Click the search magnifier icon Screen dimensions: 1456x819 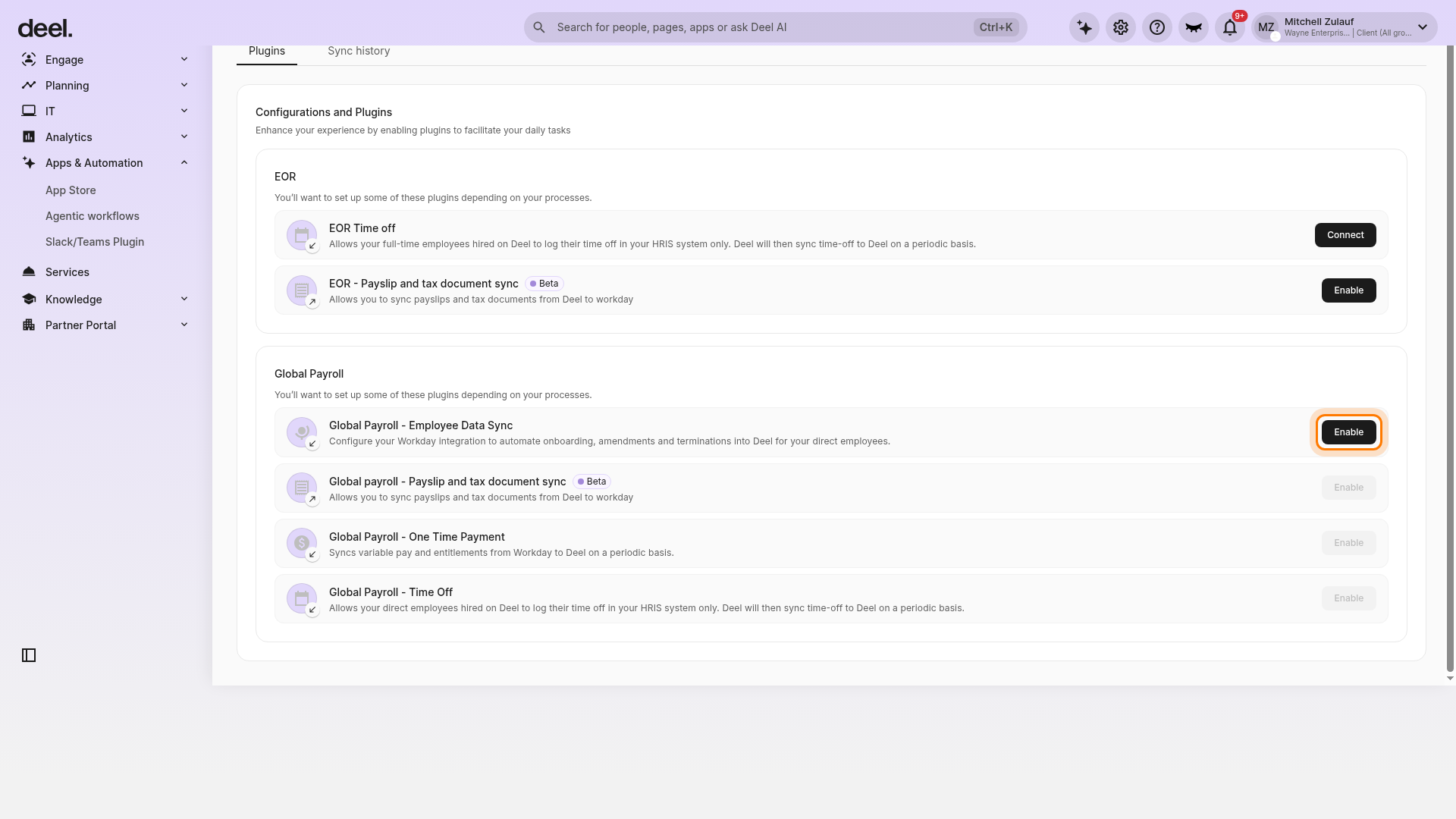click(539, 27)
